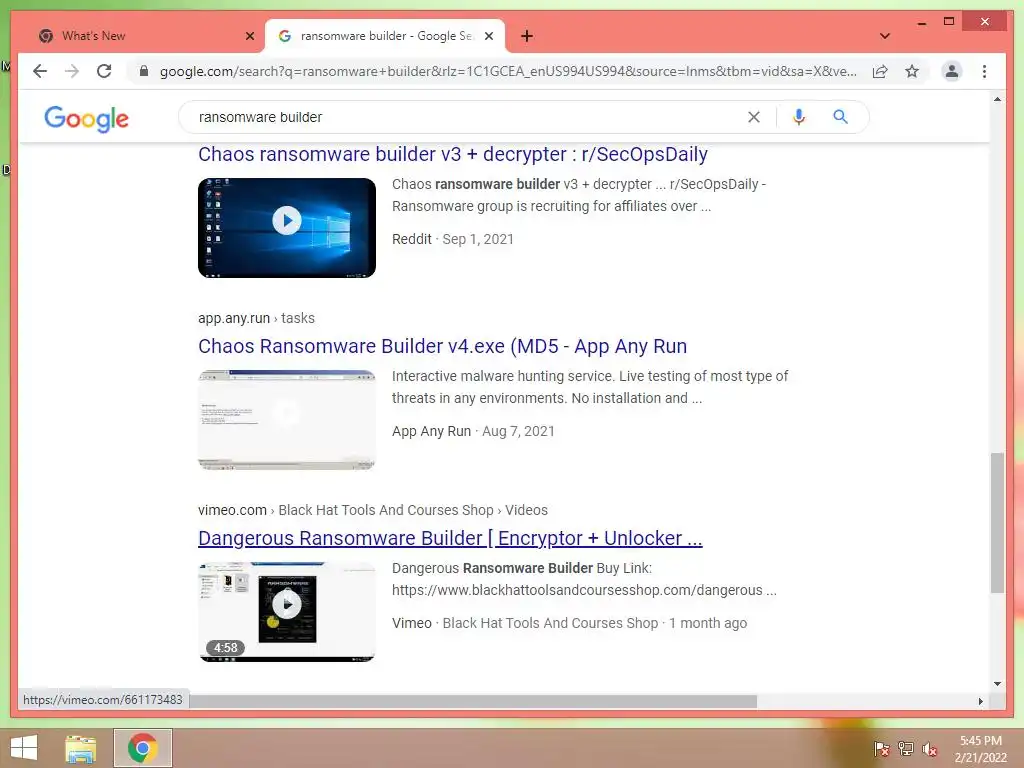Start voice search with the microphone
Viewport: 1024px width, 768px height.
pos(798,117)
